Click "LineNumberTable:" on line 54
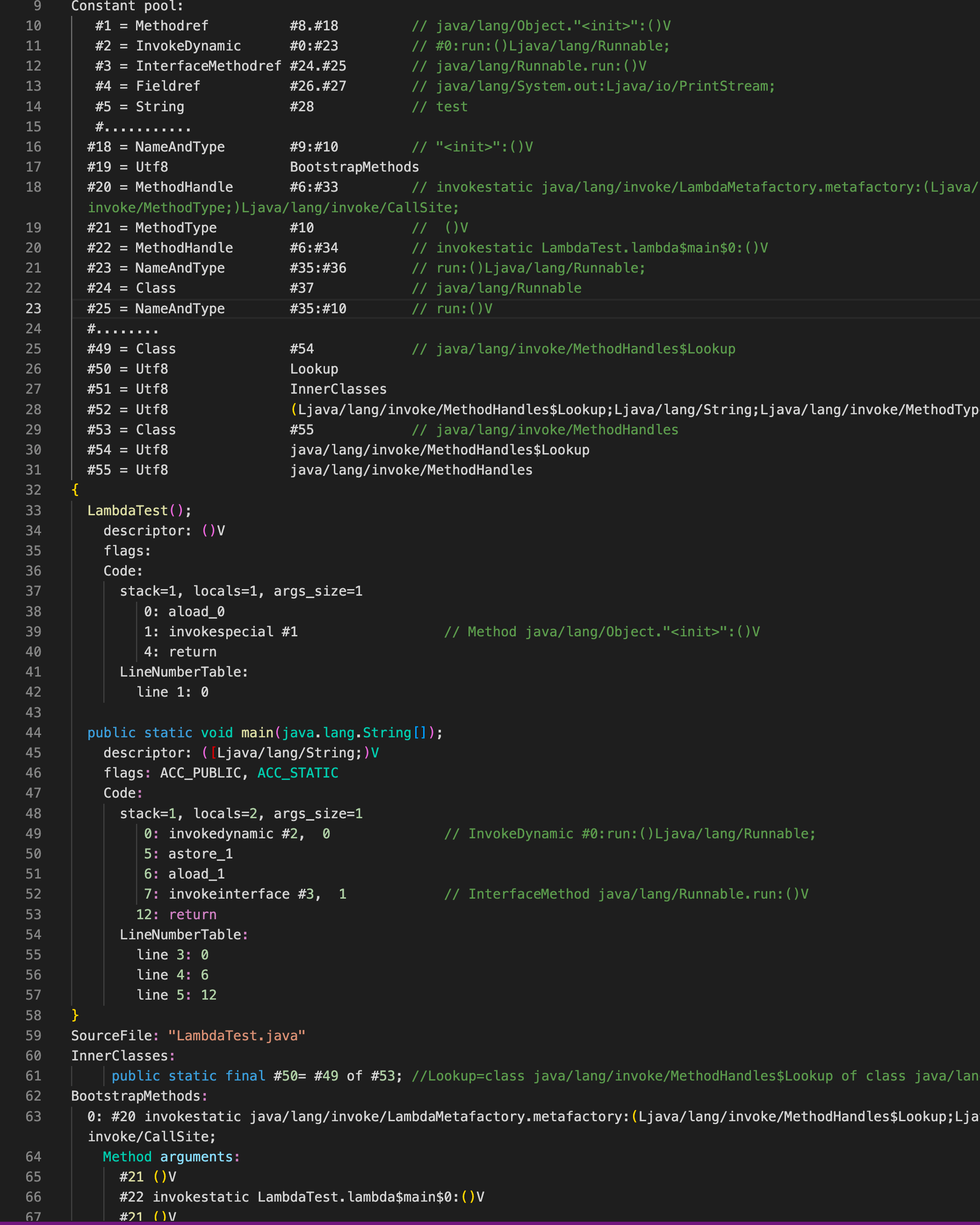The width and height of the screenshot is (980, 1225). [184, 935]
